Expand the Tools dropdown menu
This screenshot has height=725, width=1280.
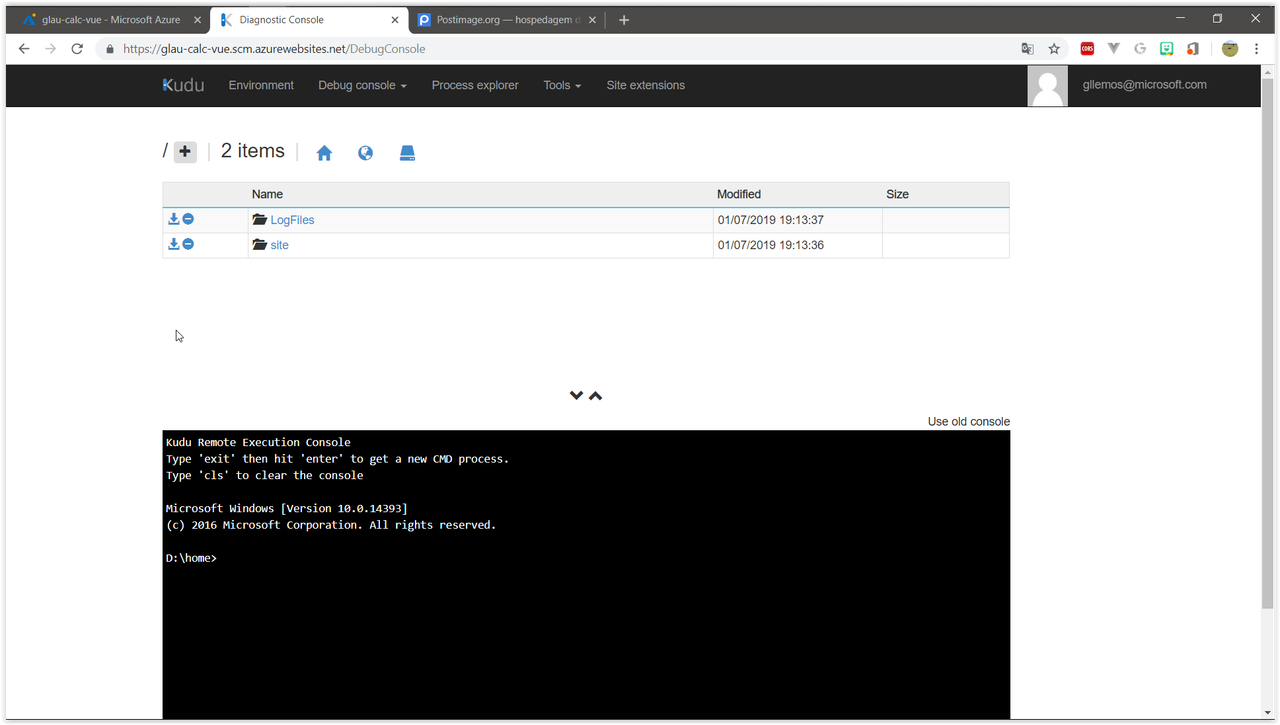click(562, 85)
